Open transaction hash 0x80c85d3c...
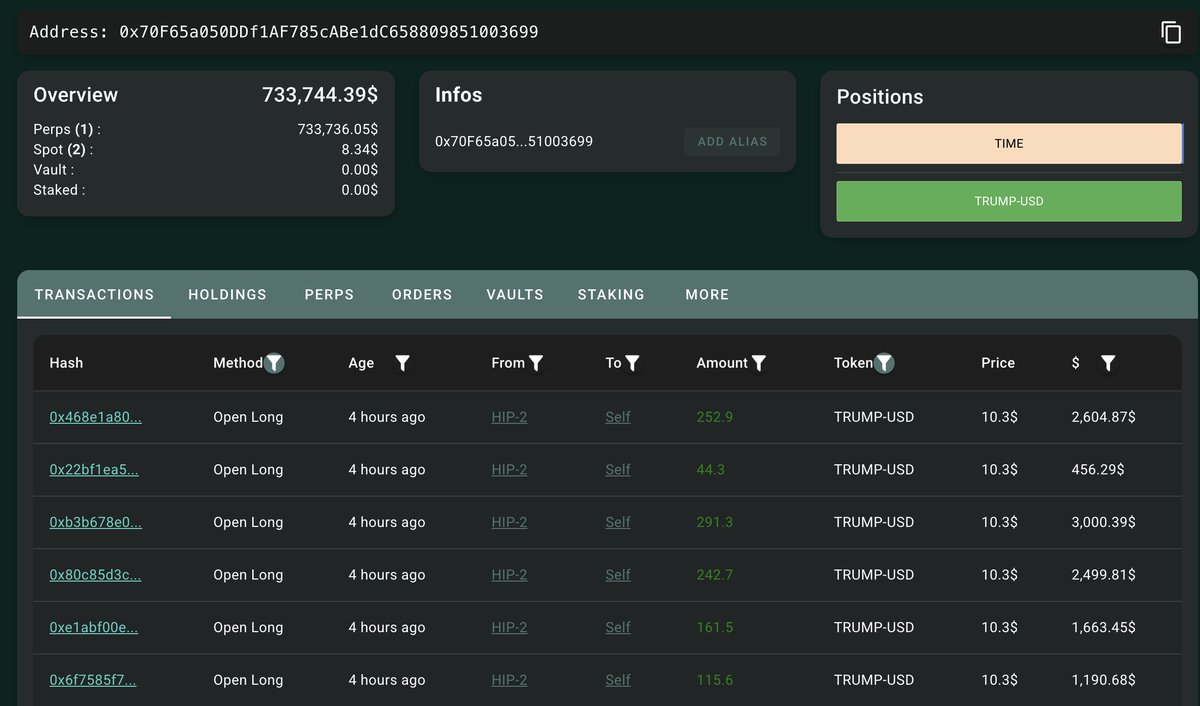1200x706 pixels. tap(95, 575)
